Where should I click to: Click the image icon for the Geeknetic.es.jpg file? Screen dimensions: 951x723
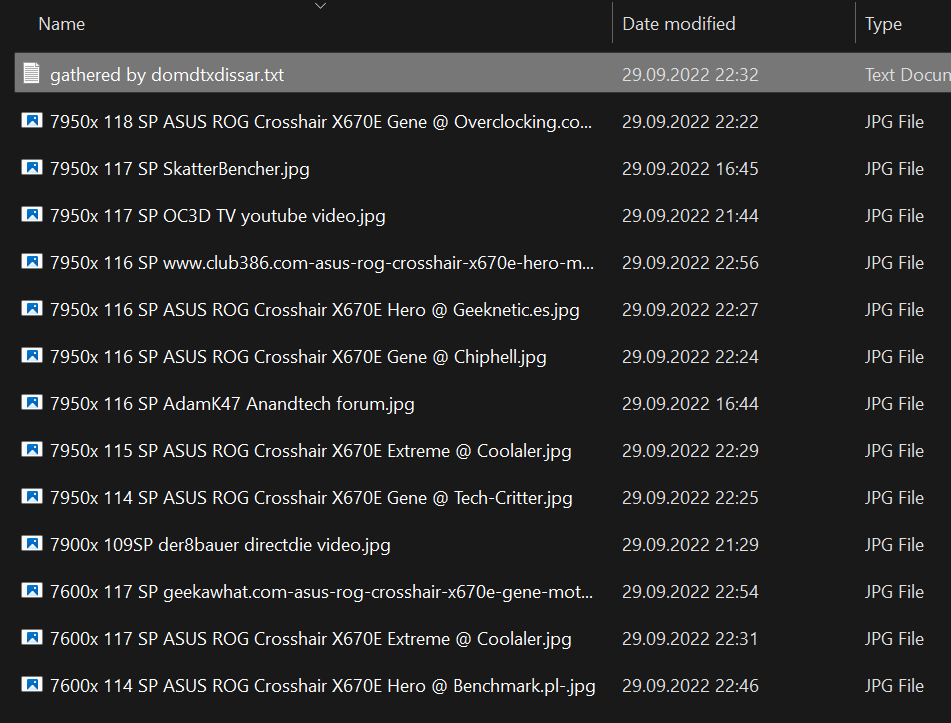click(32, 309)
